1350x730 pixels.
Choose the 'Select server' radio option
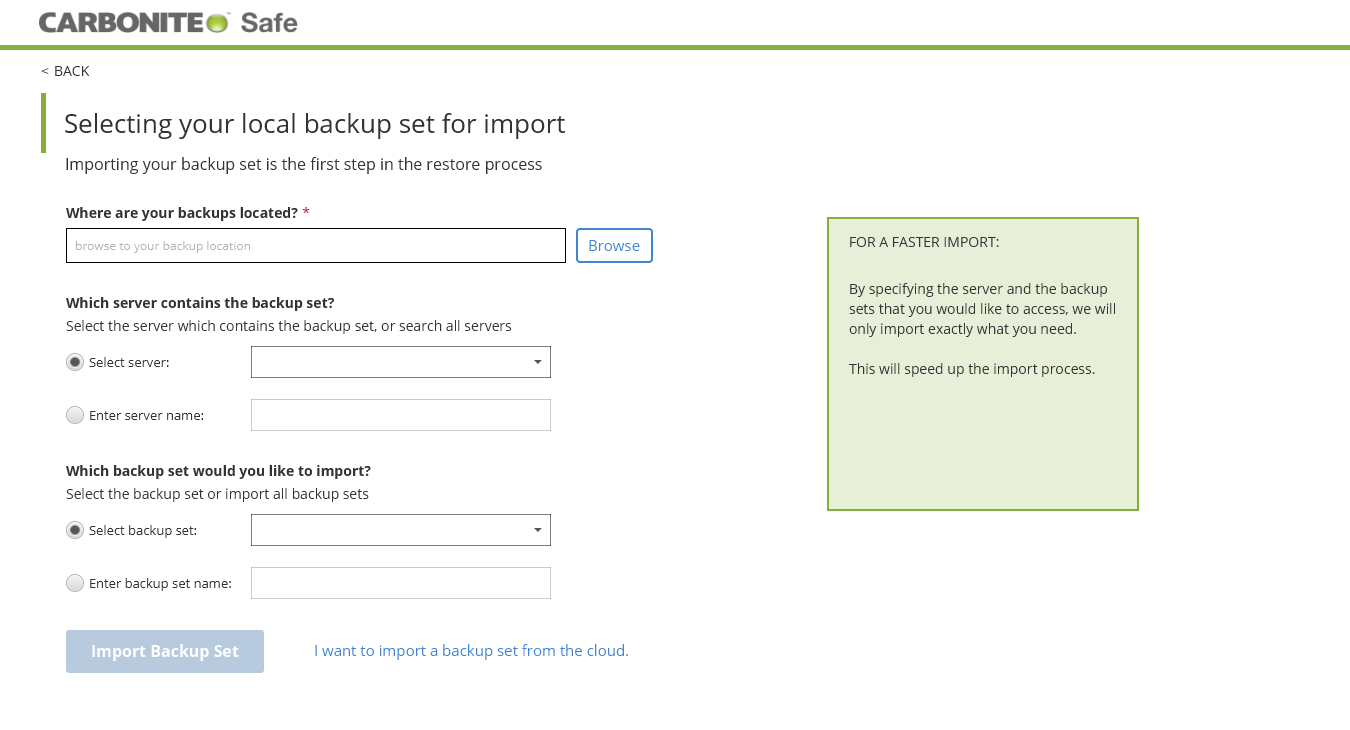point(75,362)
